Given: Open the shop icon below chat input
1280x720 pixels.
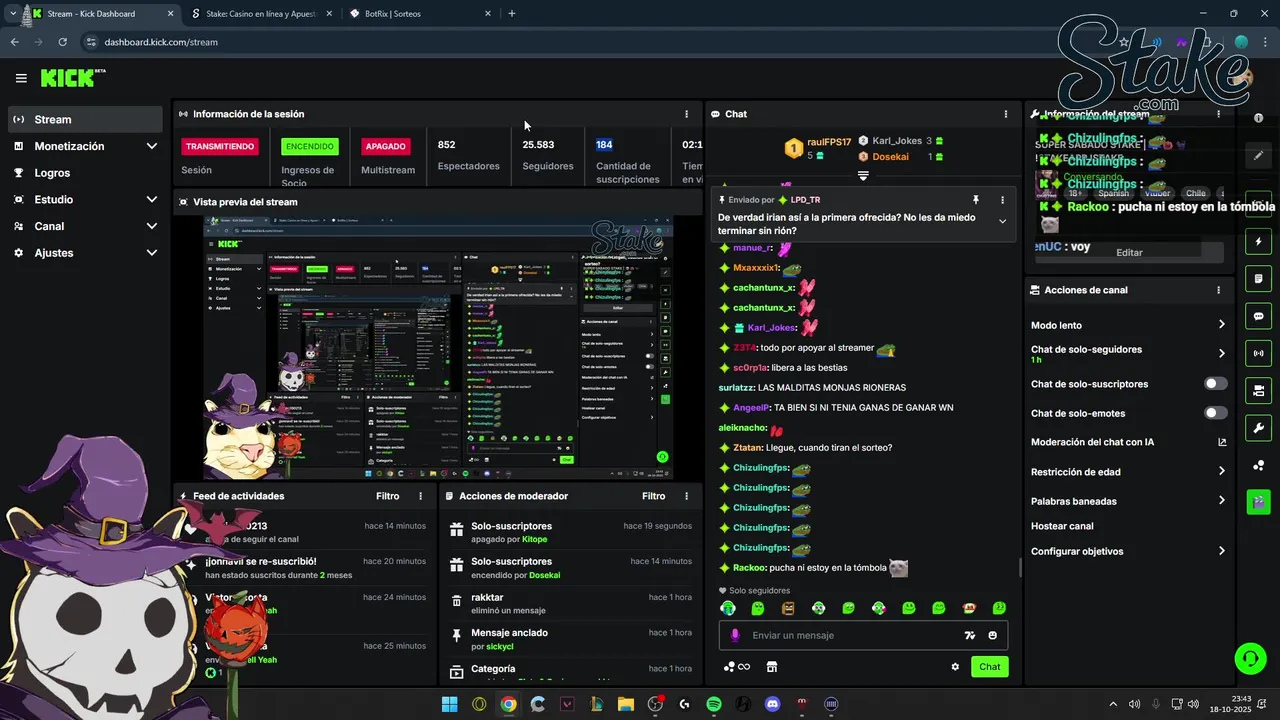Looking at the screenshot, I should (x=772, y=667).
